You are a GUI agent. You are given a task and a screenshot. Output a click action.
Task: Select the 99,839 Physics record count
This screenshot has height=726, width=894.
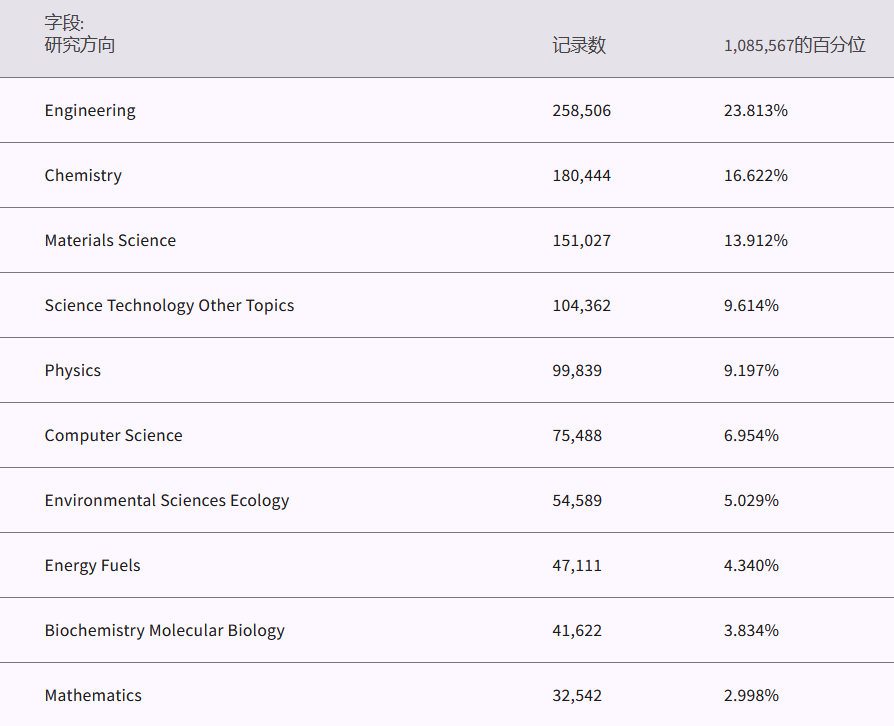(577, 371)
